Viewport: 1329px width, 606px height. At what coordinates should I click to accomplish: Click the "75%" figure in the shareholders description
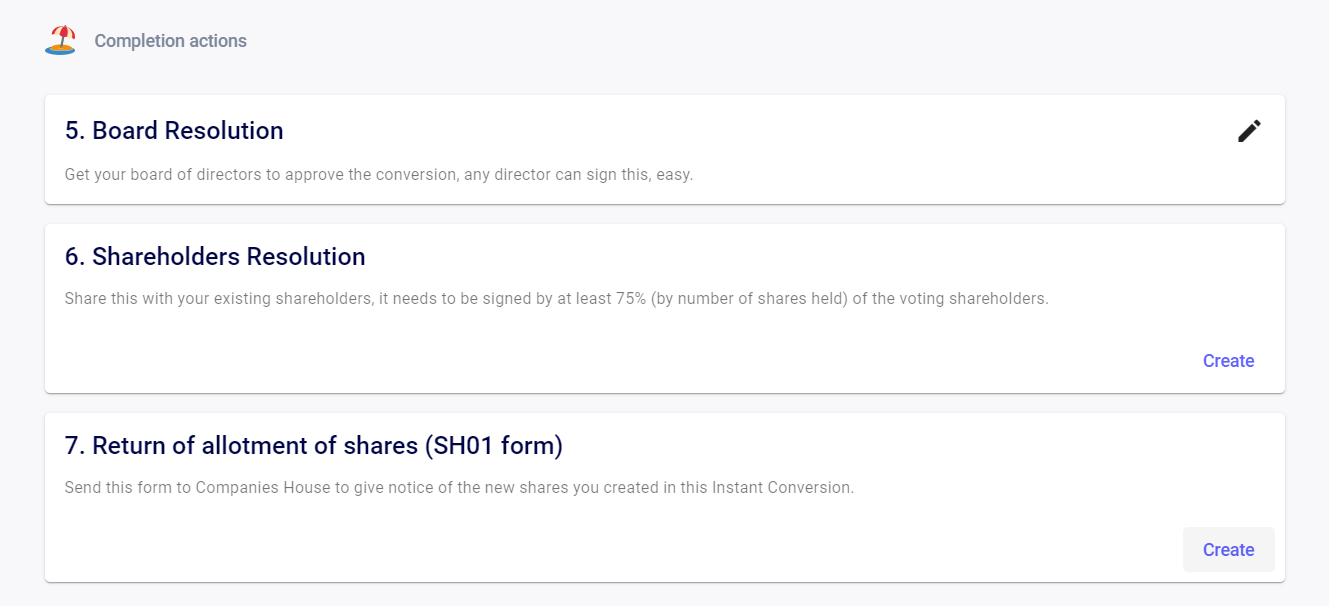pos(629,299)
